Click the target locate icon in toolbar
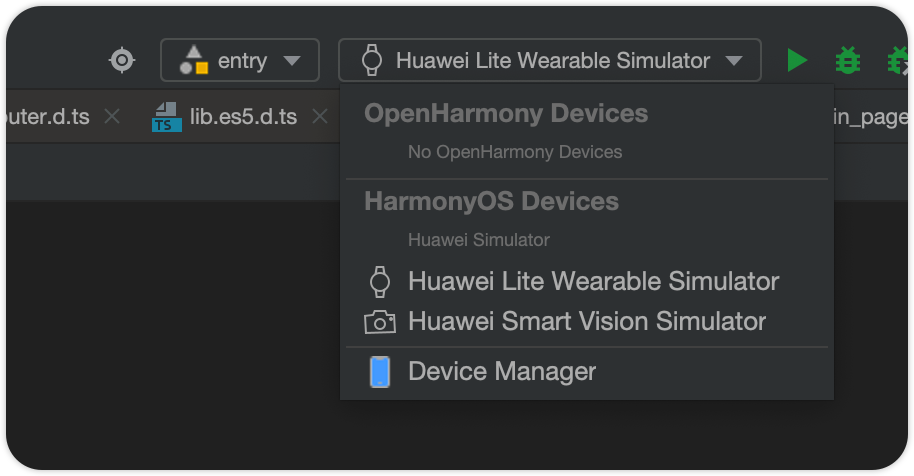The image size is (914, 476). click(122, 61)
